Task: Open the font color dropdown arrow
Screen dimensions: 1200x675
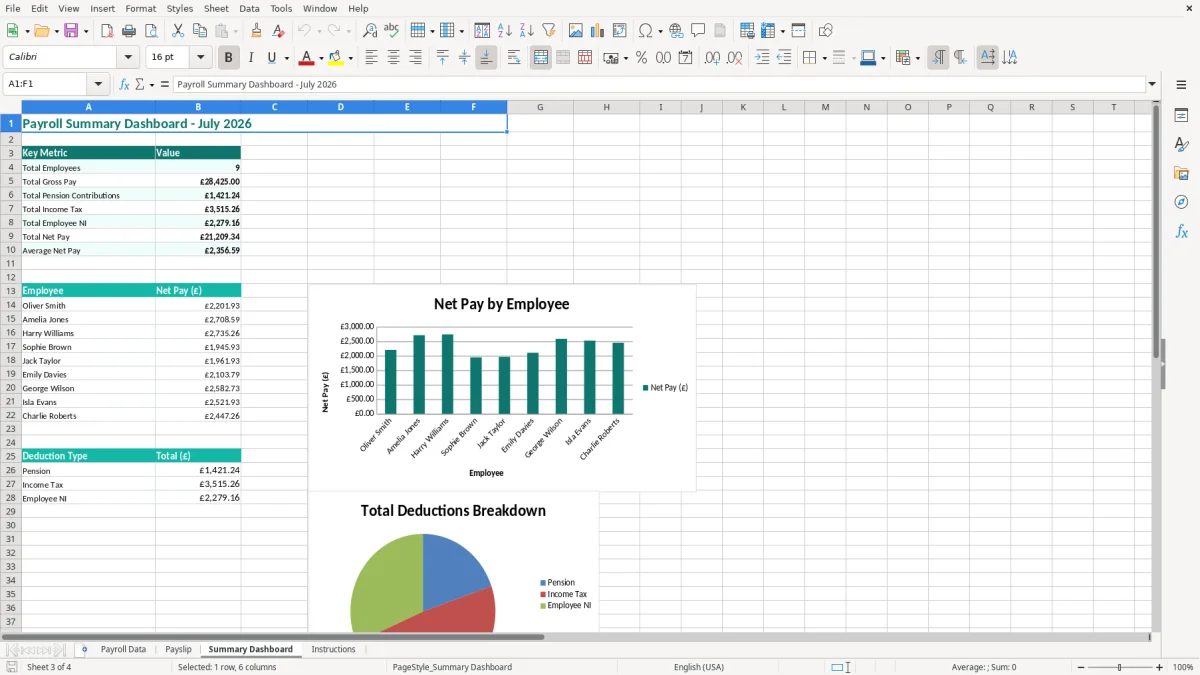Action: pyautogui.click(x=321, y=58)
